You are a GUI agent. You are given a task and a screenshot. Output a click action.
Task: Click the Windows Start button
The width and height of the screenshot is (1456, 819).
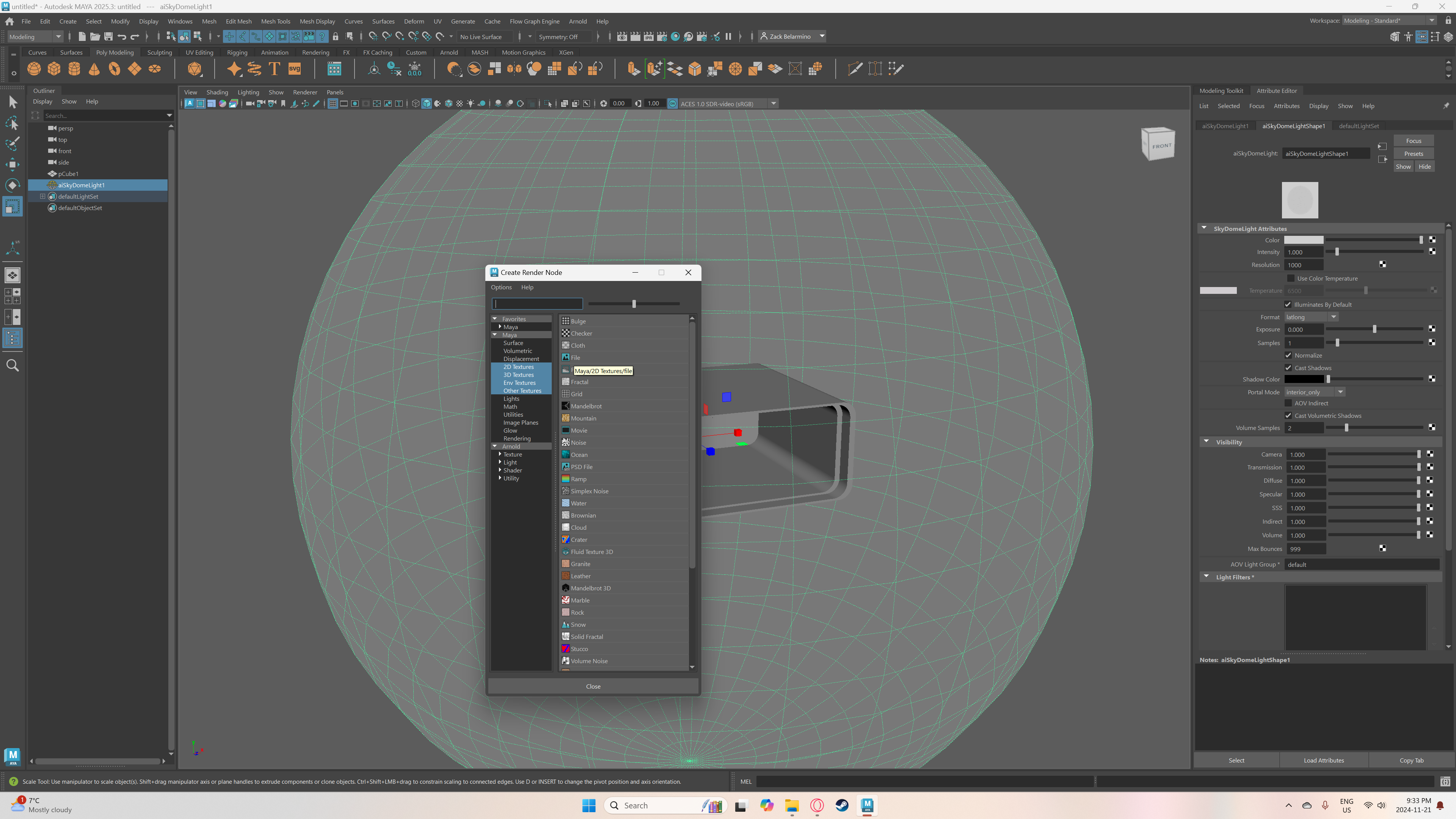coord(588,805)
